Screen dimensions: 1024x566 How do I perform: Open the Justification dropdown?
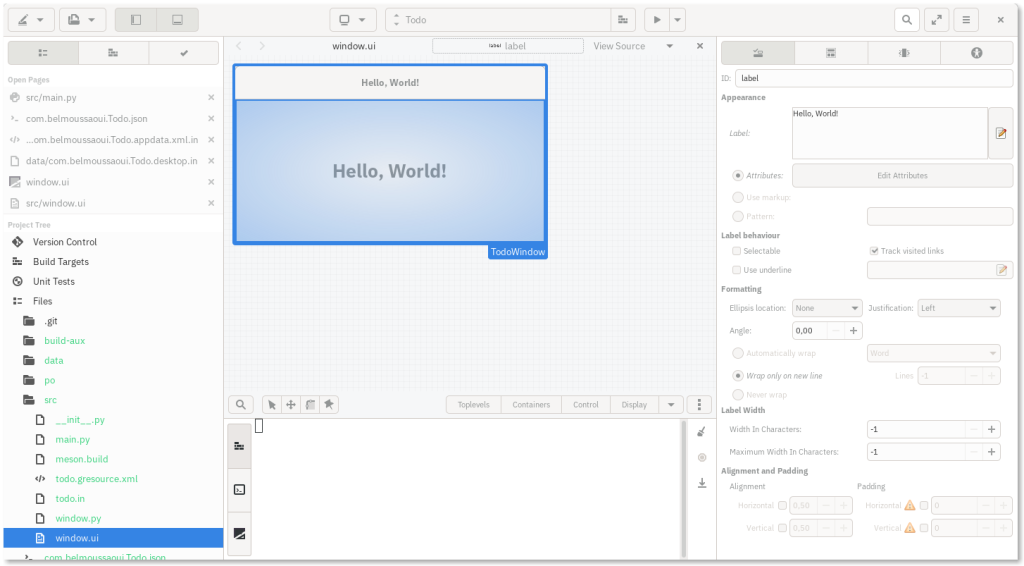[x=959, y=308]
